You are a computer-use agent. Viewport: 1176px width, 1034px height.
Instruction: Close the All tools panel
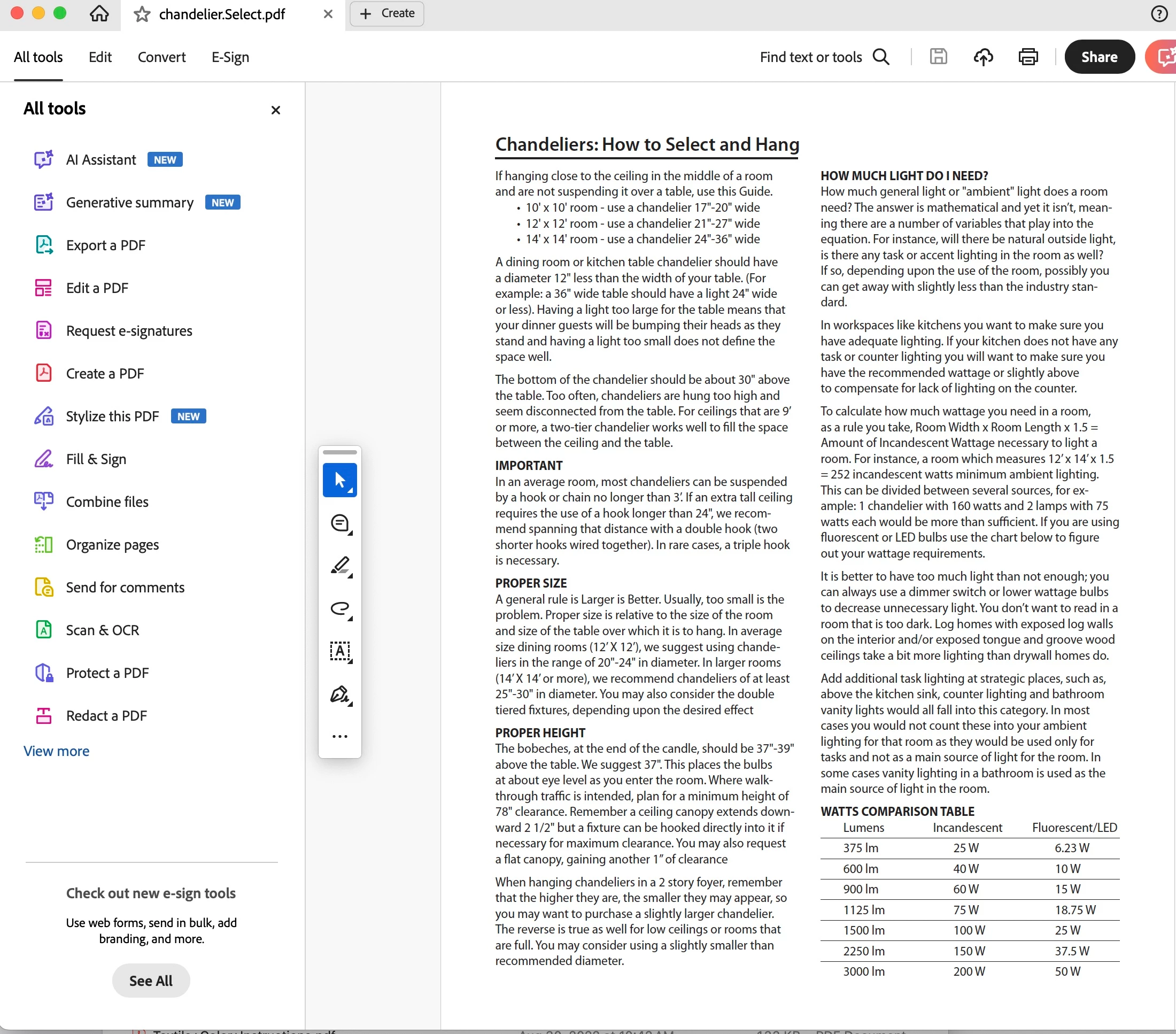point(276,110)
